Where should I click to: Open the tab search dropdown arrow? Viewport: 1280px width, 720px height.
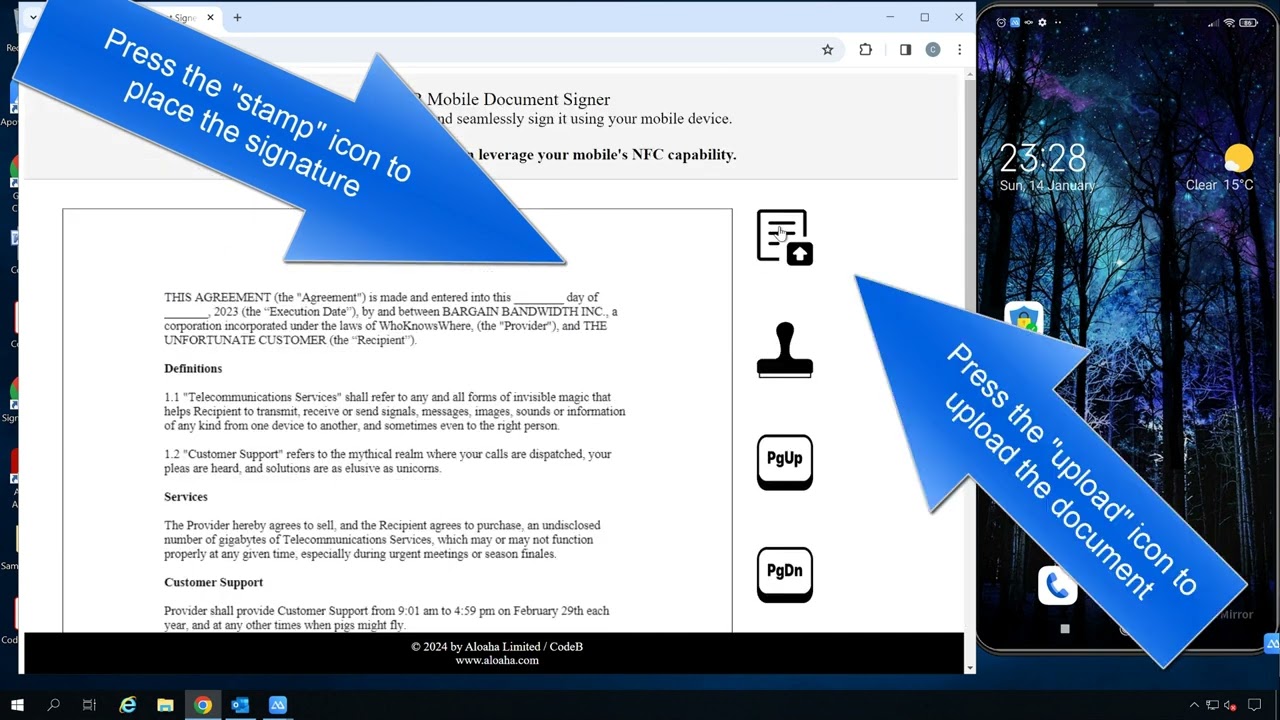(x=32, y=17)
